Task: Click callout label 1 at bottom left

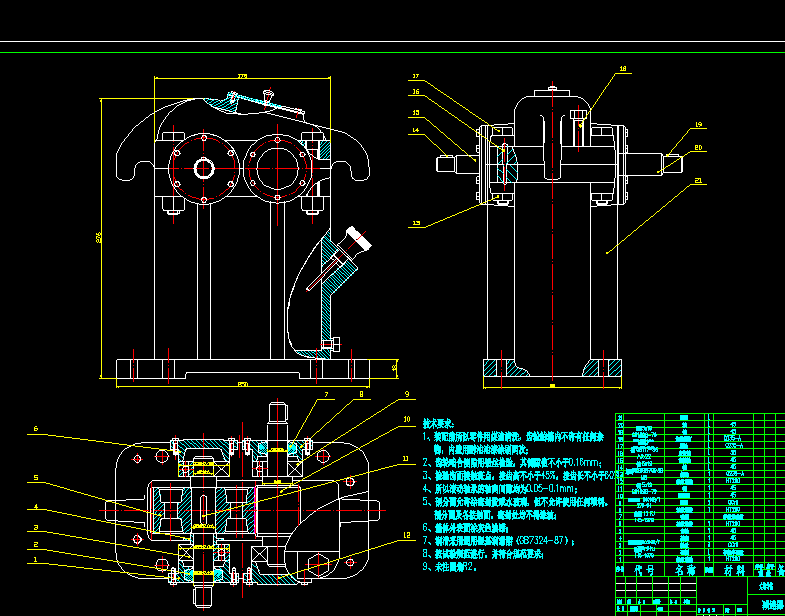Action: (35, 559)
